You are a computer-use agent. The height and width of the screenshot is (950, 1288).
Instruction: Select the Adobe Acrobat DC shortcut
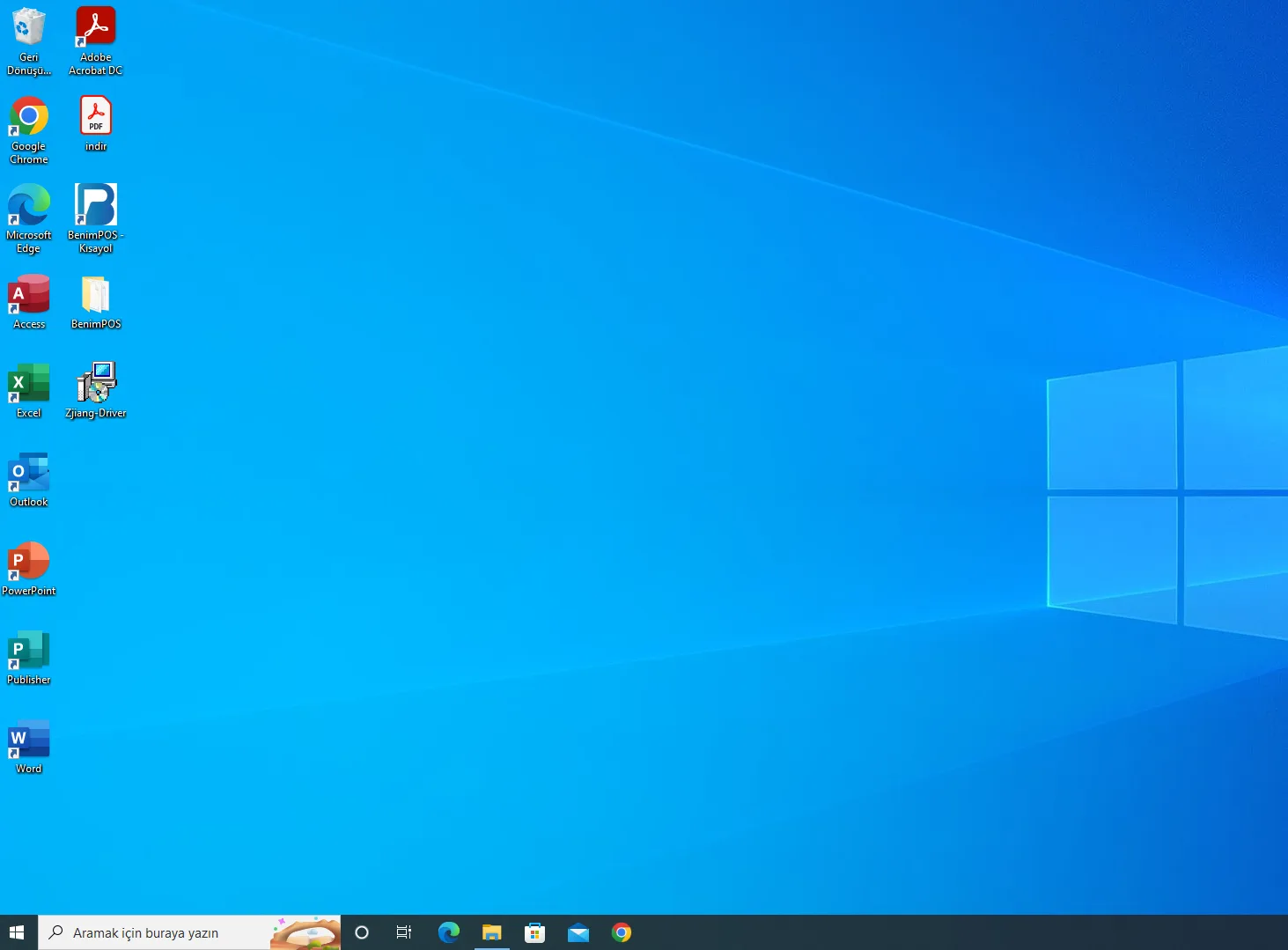point(96,41)
